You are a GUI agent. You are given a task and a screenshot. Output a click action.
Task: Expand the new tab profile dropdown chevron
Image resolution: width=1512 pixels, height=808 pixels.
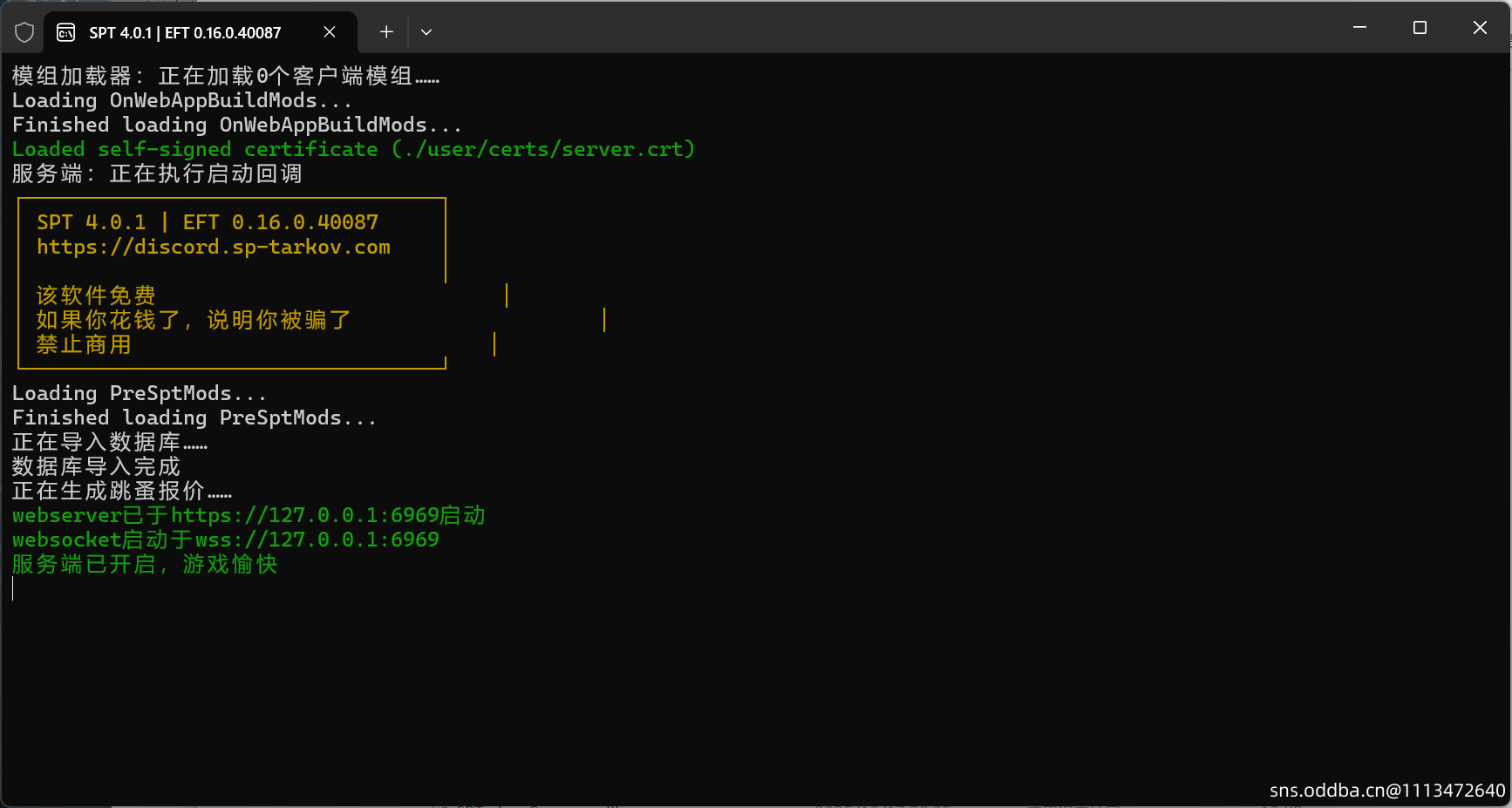426,32
